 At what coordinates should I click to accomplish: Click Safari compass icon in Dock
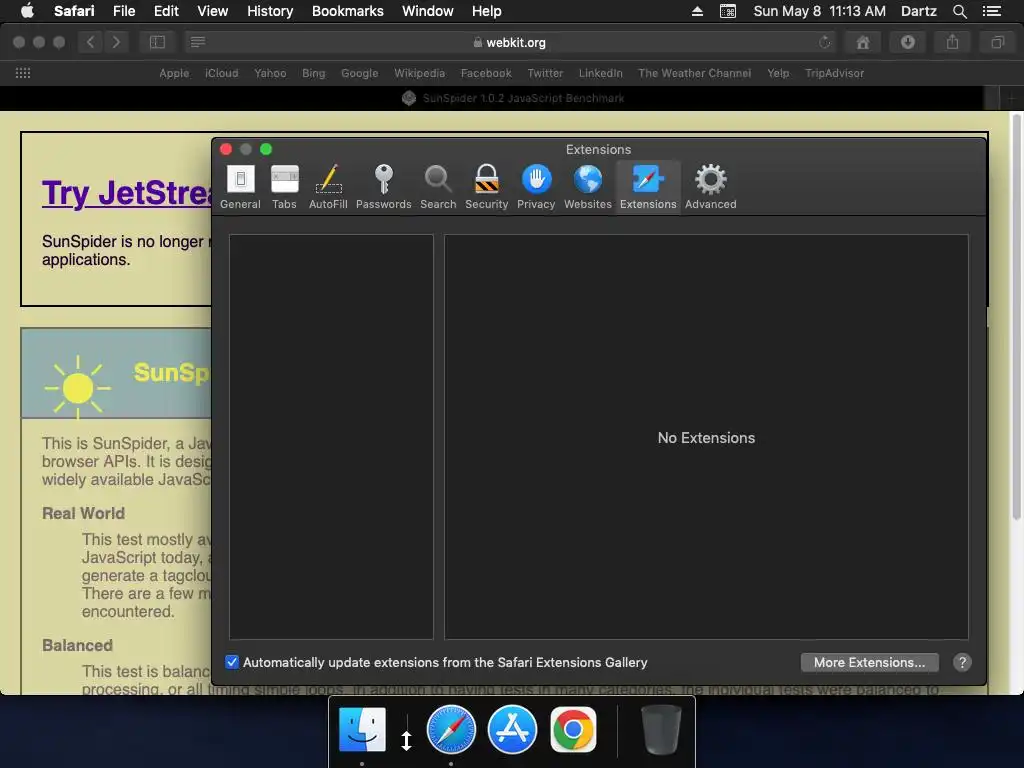451,729
